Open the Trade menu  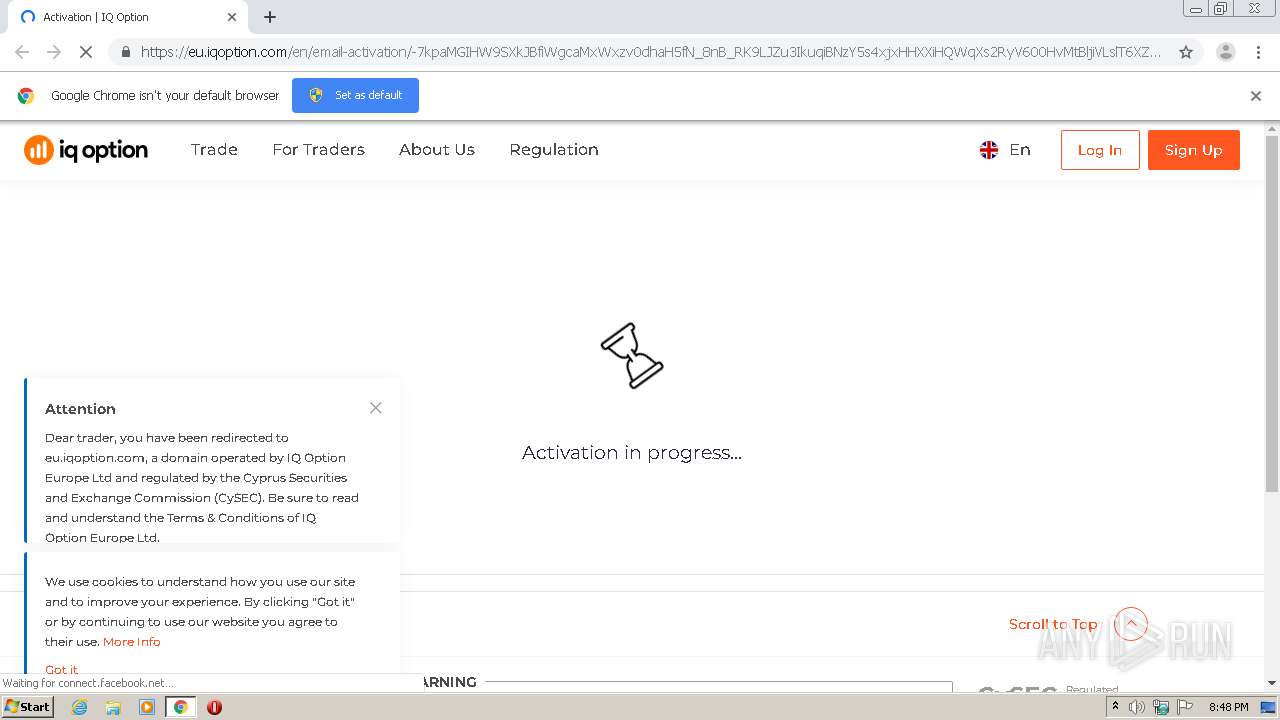pyautogui.click(x=214, y=150)
